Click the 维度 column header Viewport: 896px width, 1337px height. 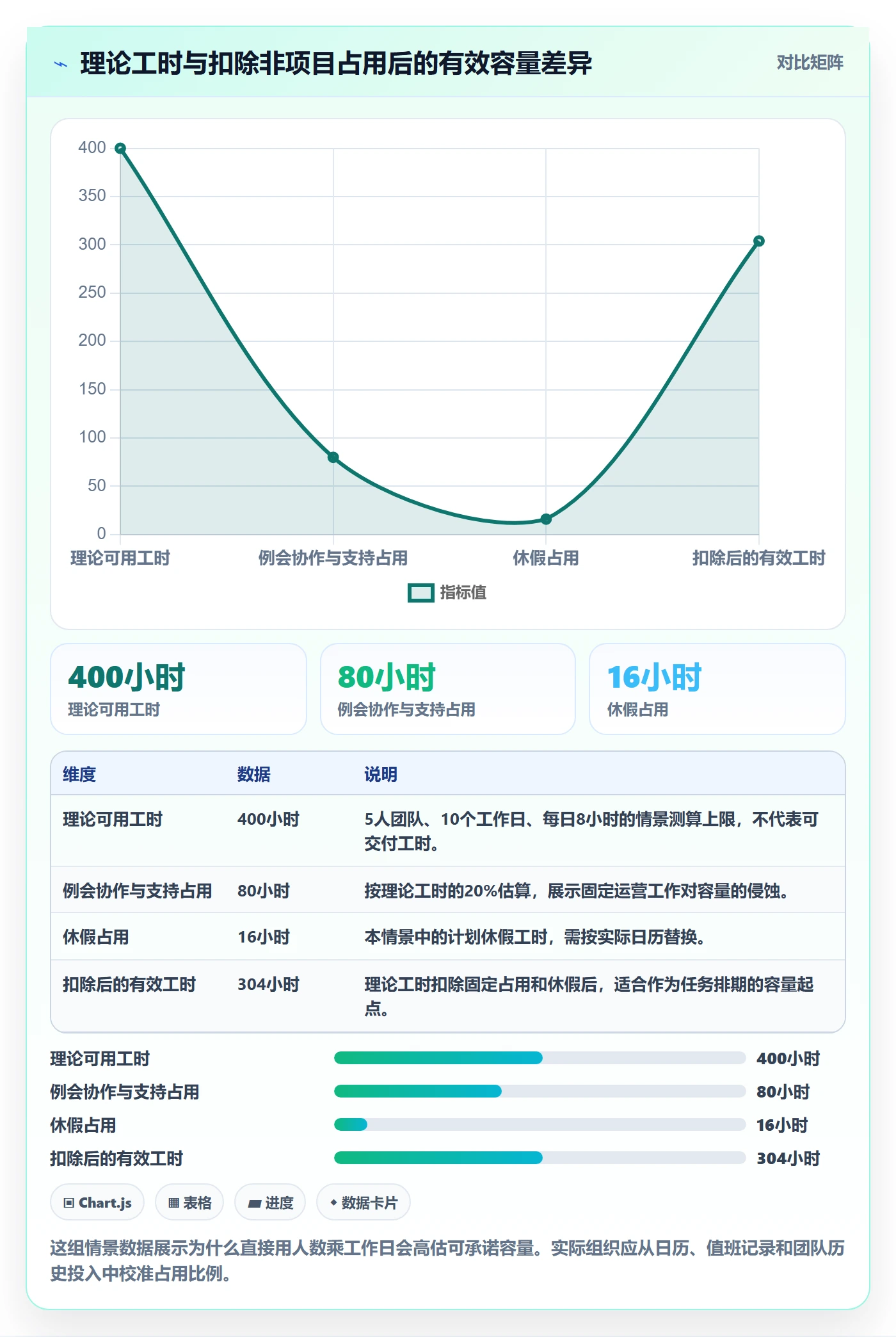[79, 774]
